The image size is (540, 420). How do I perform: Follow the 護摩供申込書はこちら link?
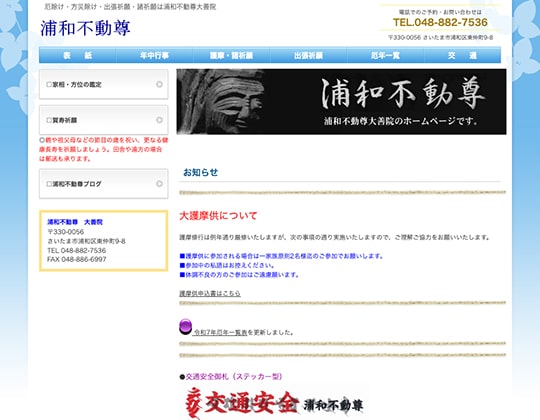tap(210, 294)
